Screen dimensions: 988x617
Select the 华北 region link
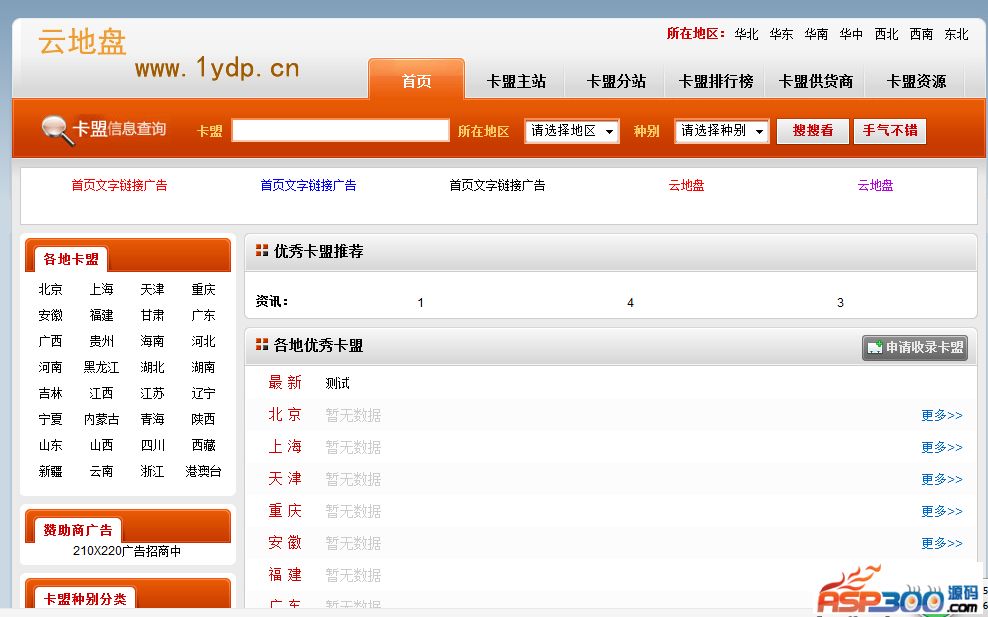[x=746, y=34]
